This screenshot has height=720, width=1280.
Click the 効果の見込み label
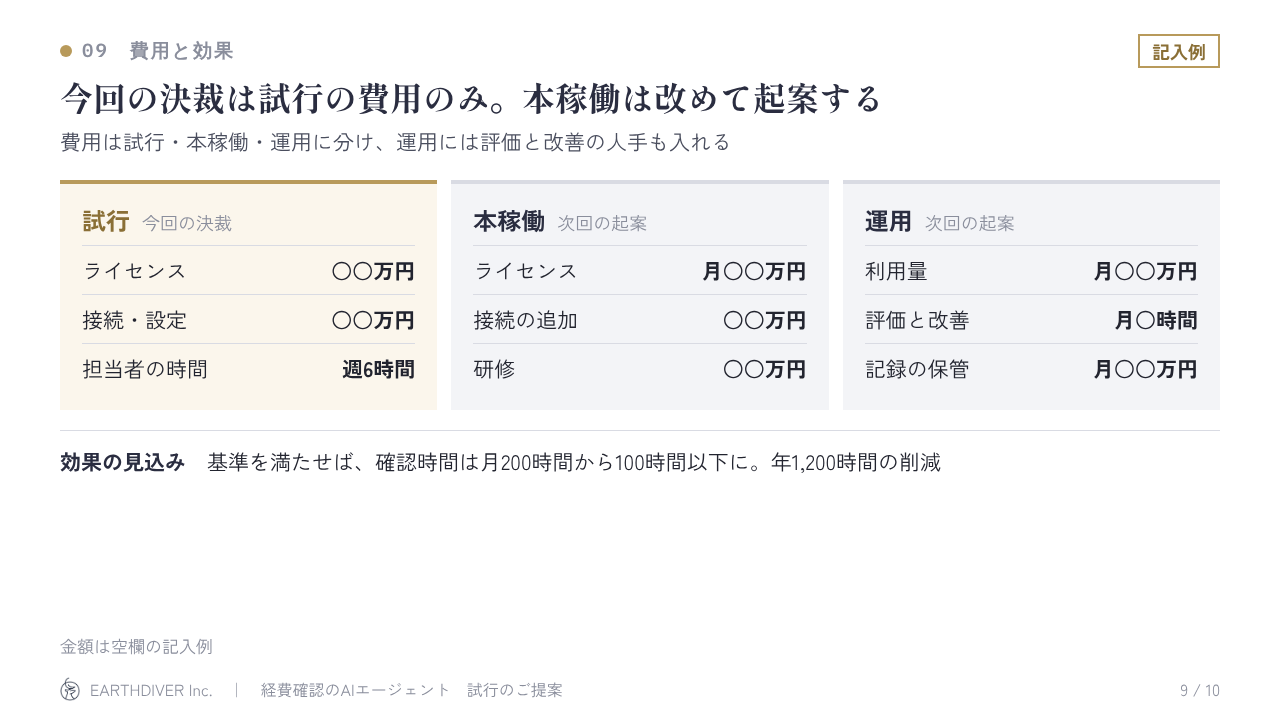click(x=123, y=462)
